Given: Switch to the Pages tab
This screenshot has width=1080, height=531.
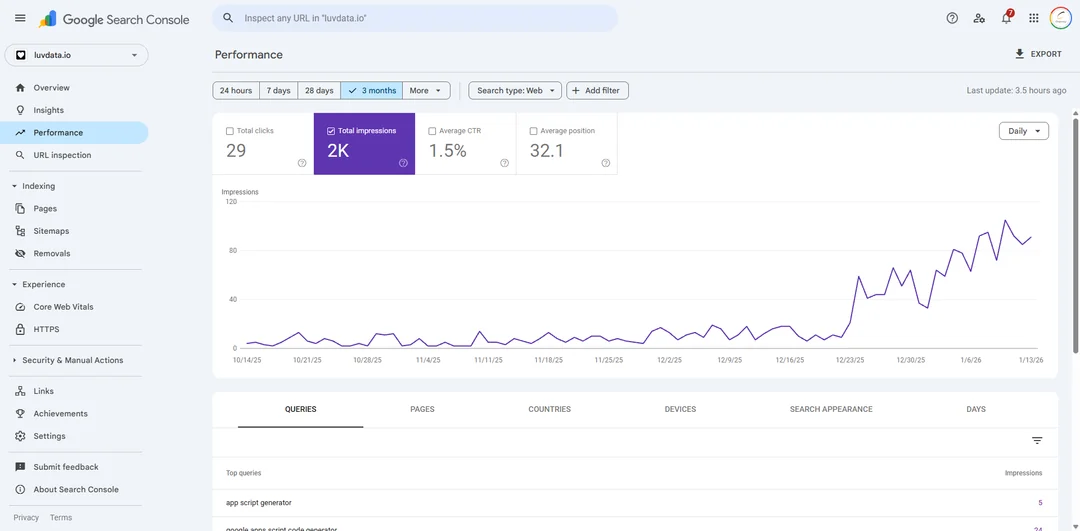Looking at the screenshot, I should pos(422,409).
